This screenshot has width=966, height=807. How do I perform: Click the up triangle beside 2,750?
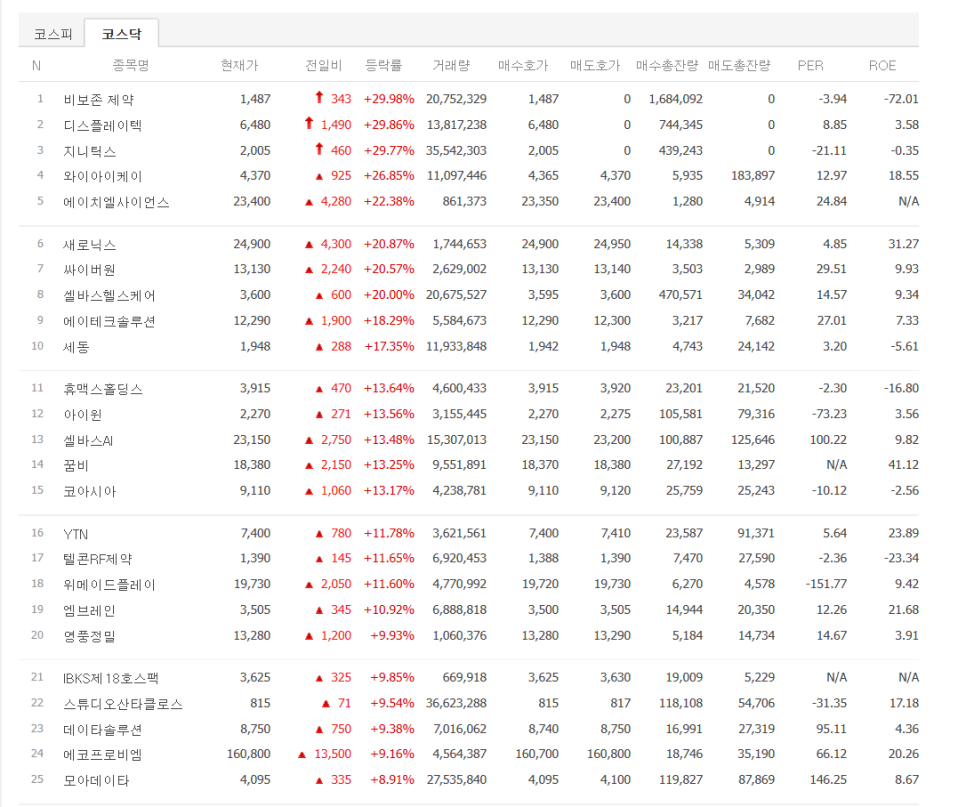tap(309, 440)
